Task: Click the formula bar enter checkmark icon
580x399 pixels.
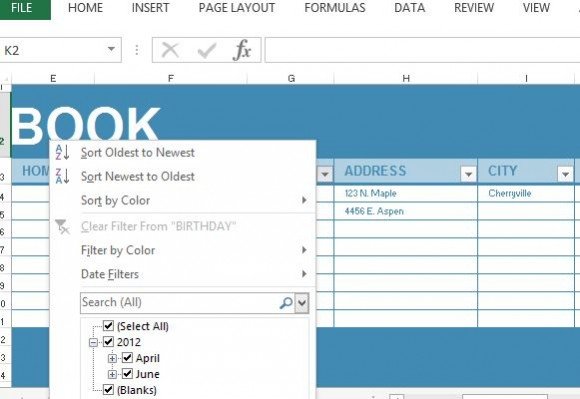Action: pyautogui.click(x=206, y=50)
